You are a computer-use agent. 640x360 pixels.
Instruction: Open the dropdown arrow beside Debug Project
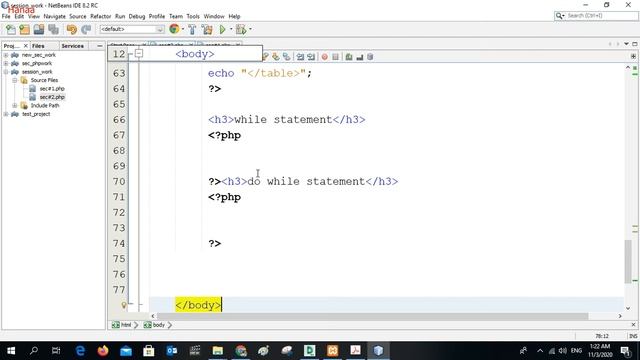tap(250, 29)
